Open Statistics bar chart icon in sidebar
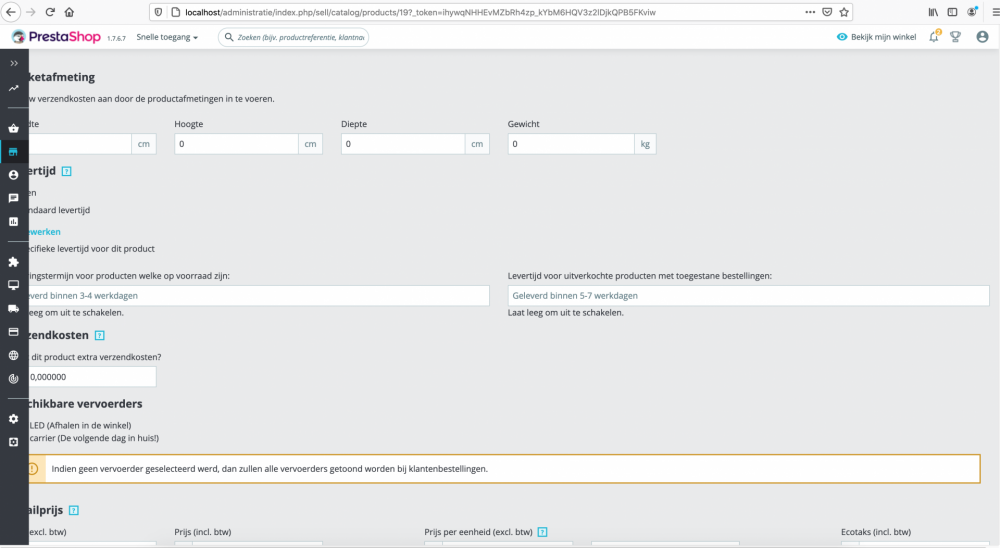Image resolution: width=1000 pixels, height=548 pixels. [13, 221]
